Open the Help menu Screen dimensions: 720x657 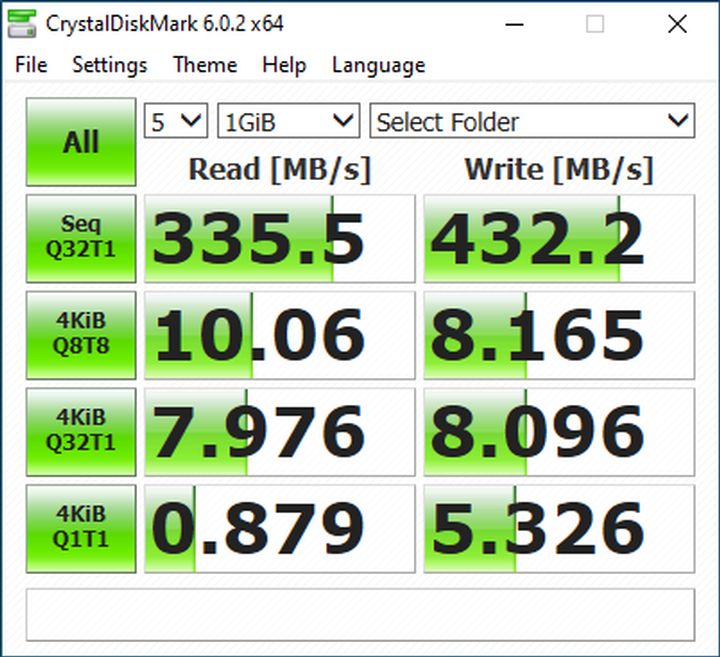(x=284, y=65)
